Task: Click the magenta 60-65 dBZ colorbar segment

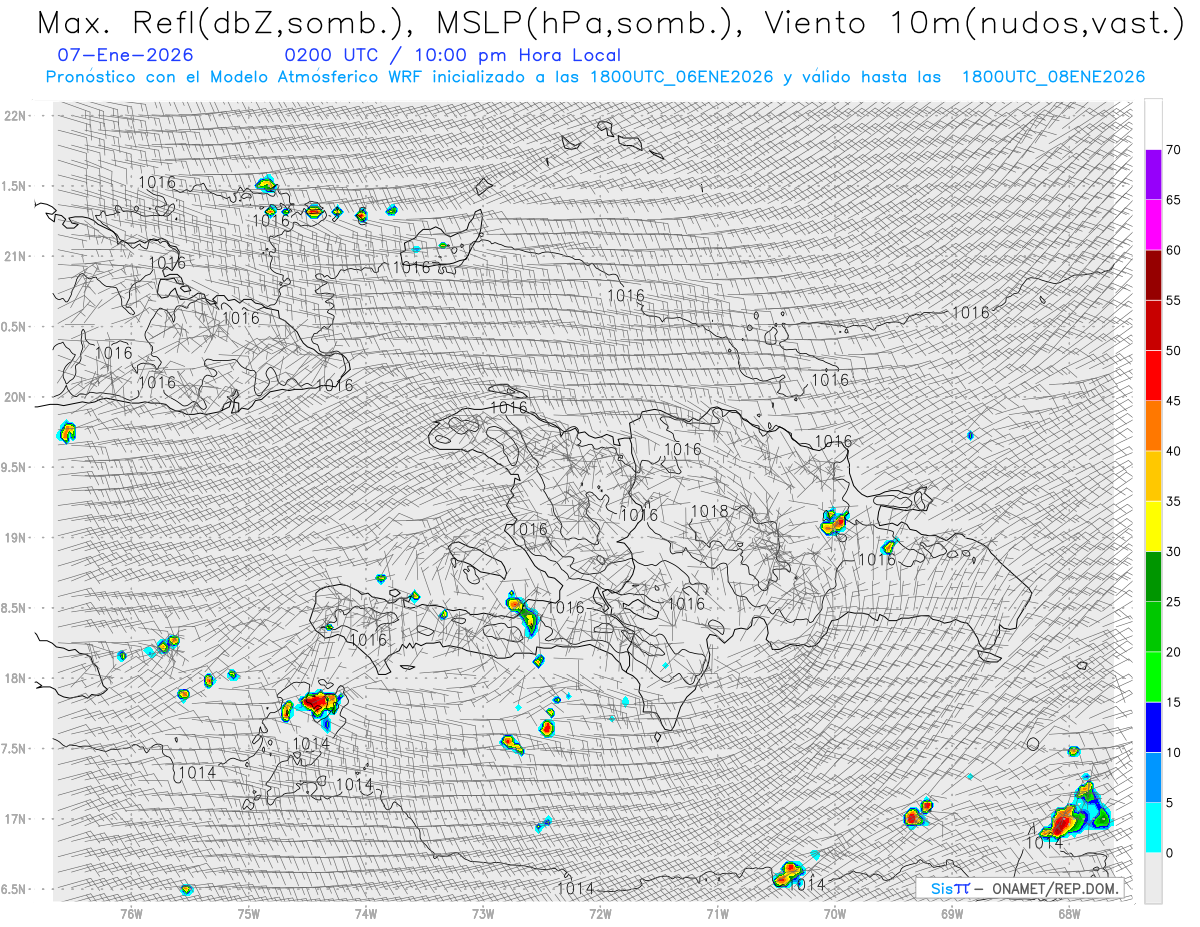Action: 1153,225
